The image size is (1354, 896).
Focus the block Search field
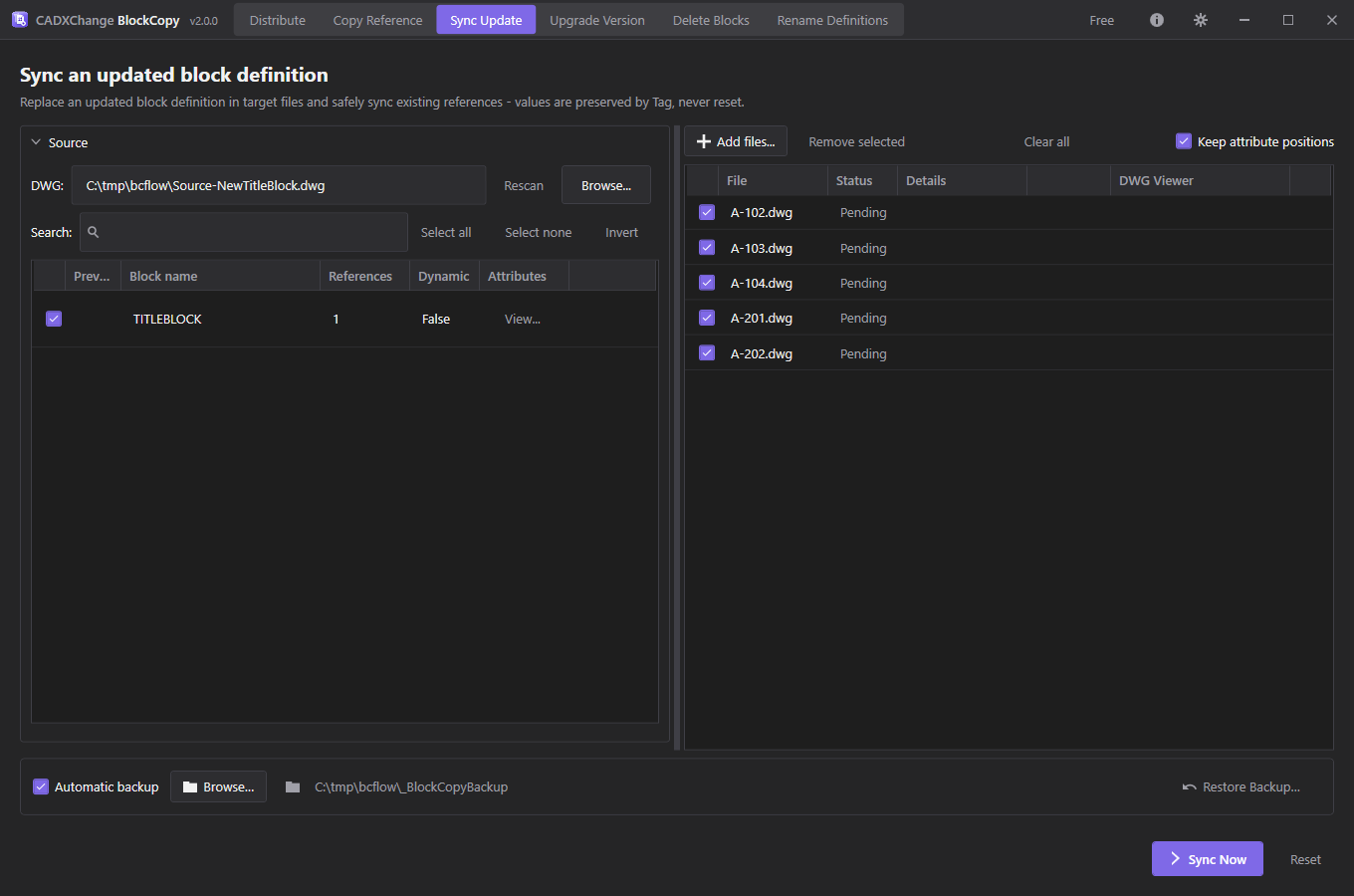coord(244,232)
